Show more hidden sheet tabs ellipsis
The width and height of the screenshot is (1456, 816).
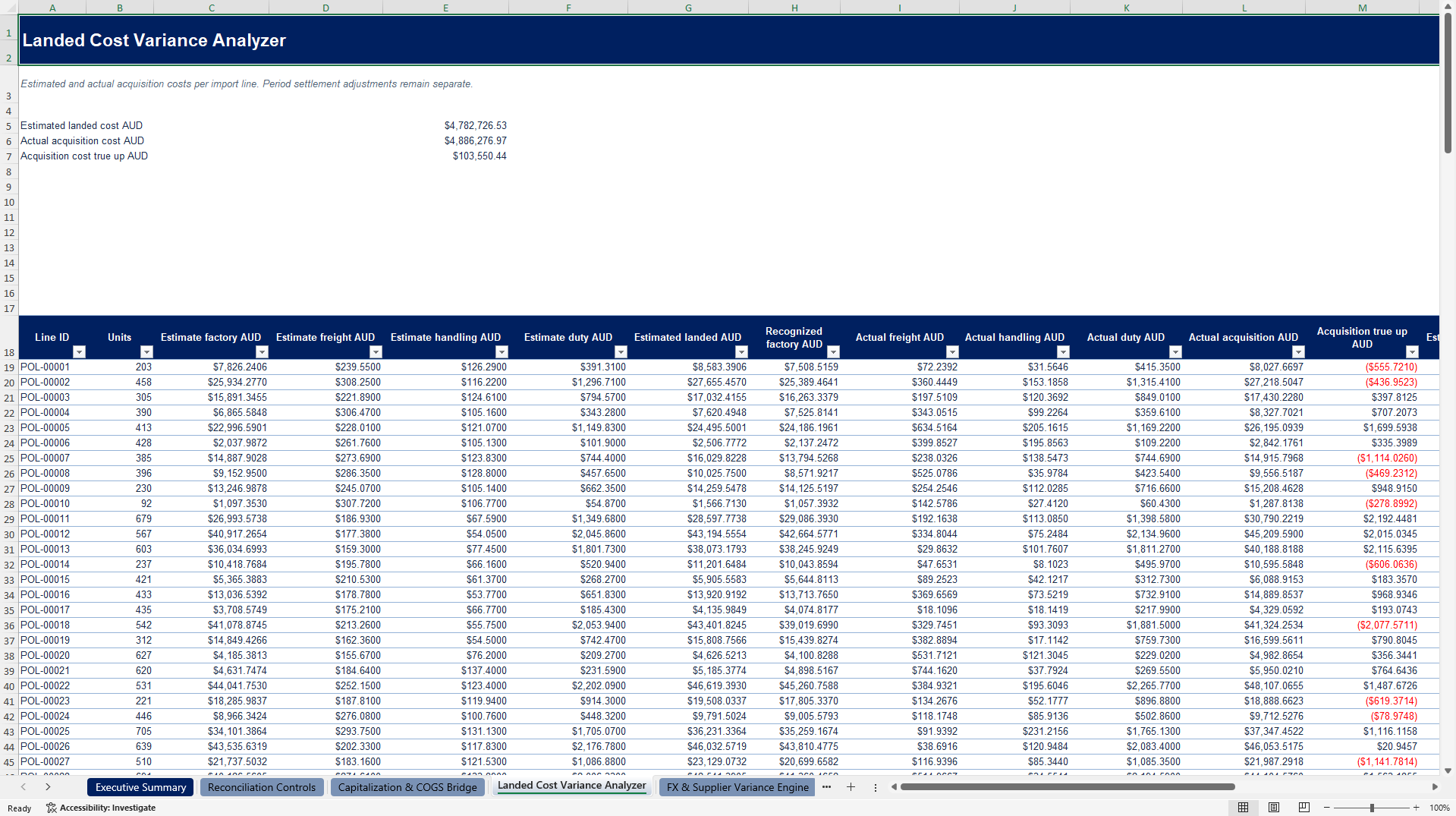point(826,787)
